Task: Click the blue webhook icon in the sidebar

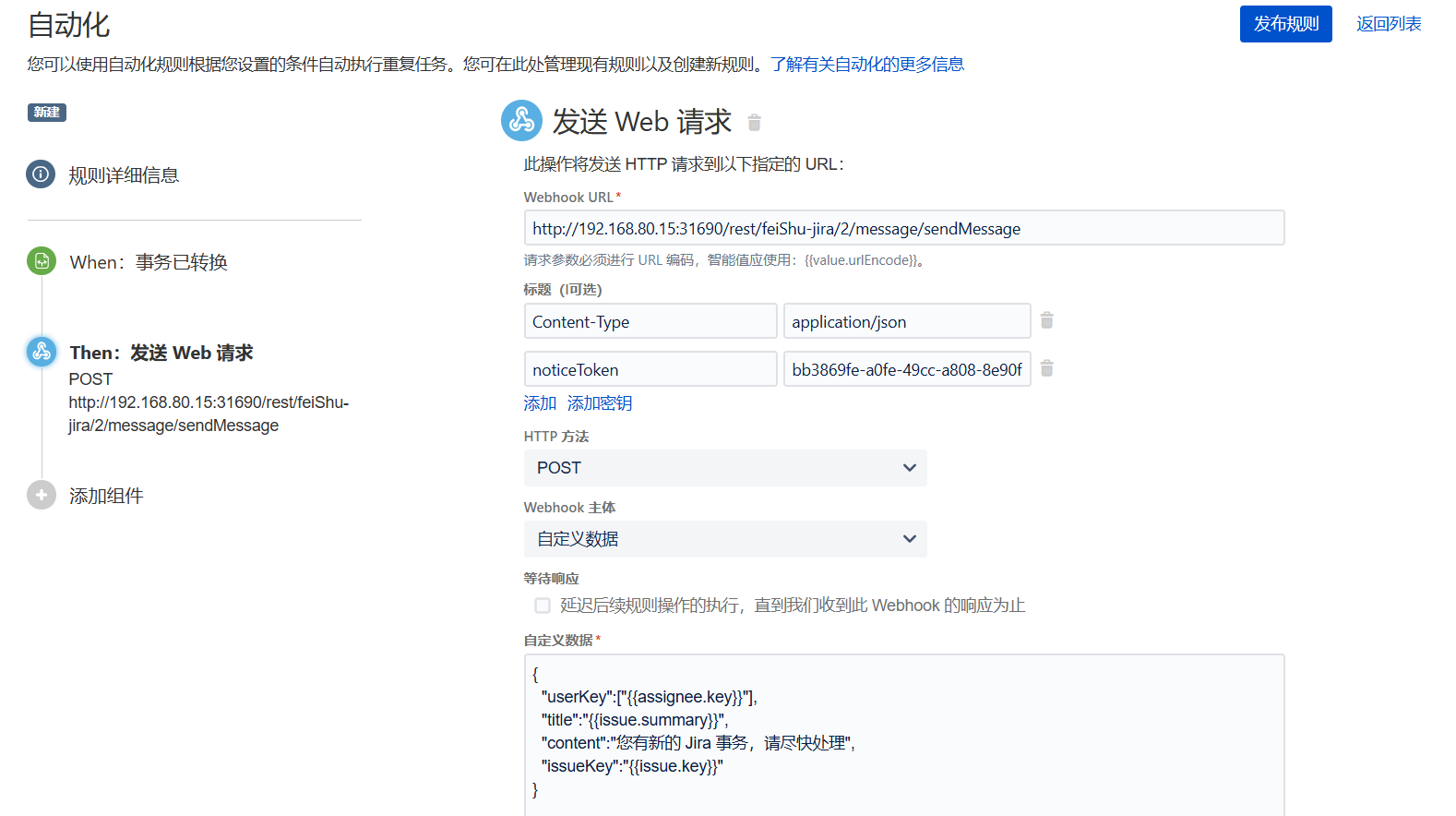Action: coord(42,352)
